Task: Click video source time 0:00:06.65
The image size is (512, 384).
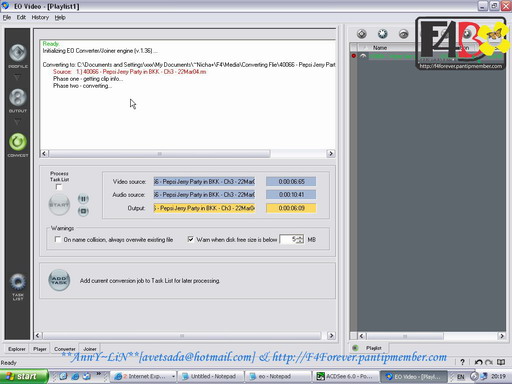Action: pyautogui.click(x=291, y=181)
